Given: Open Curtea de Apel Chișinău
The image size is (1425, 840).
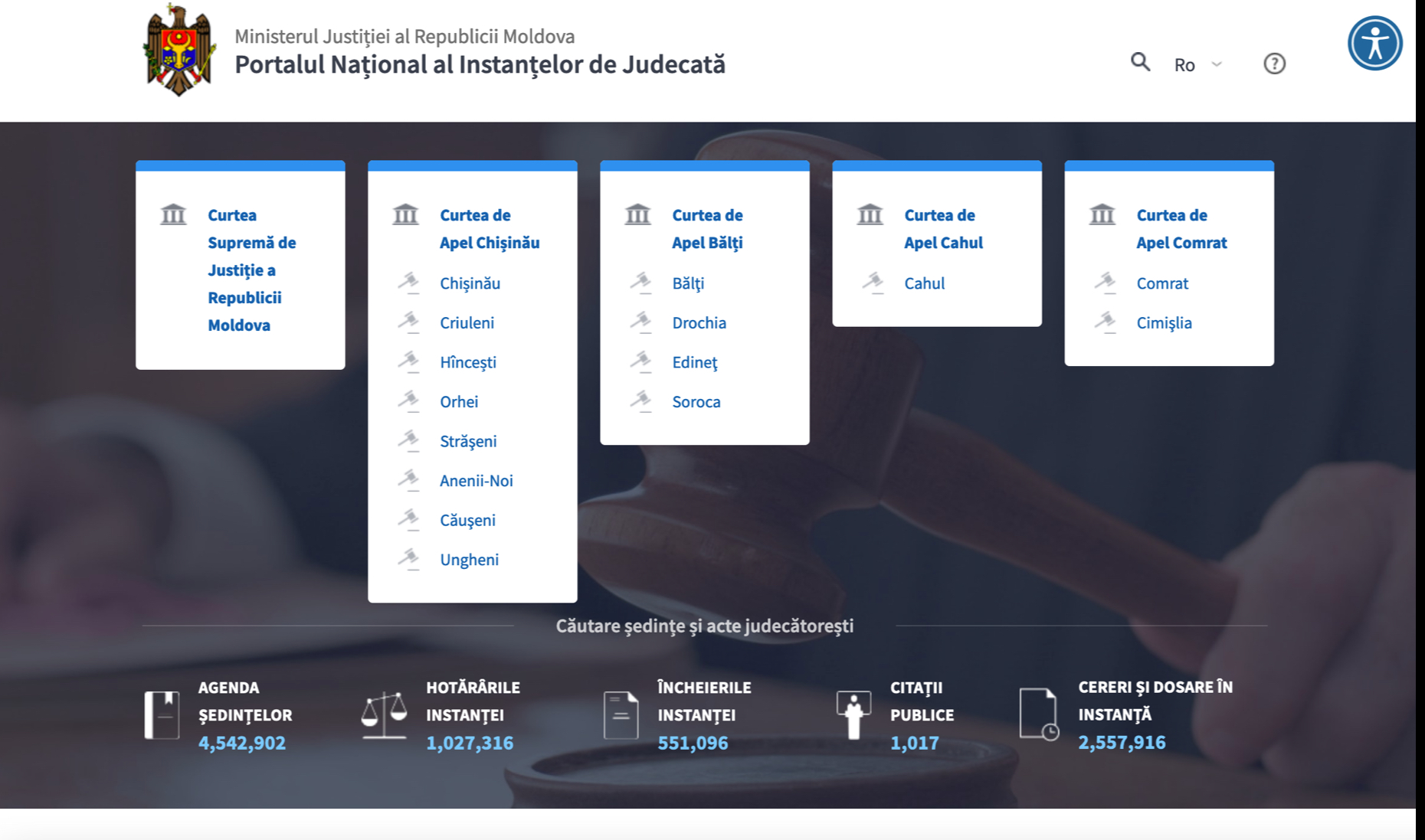Looking at the screenshot, I should click(x=489, y=229).
